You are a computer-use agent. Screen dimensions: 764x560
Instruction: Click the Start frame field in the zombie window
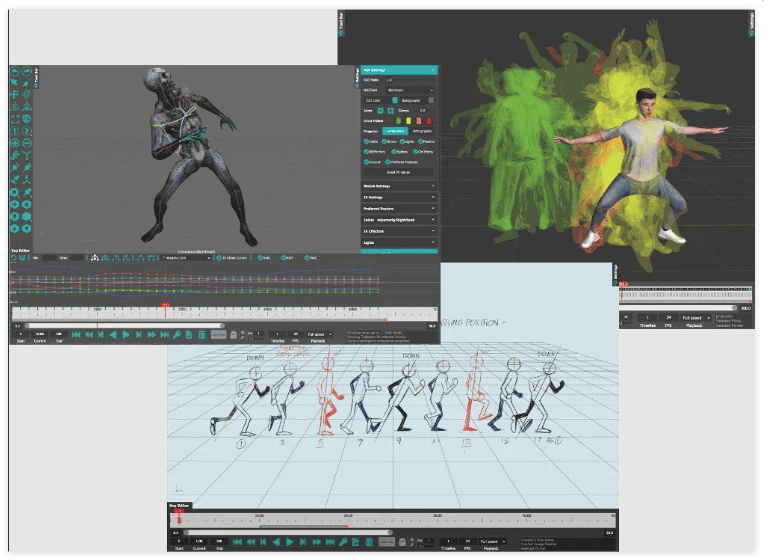point(20,334)
